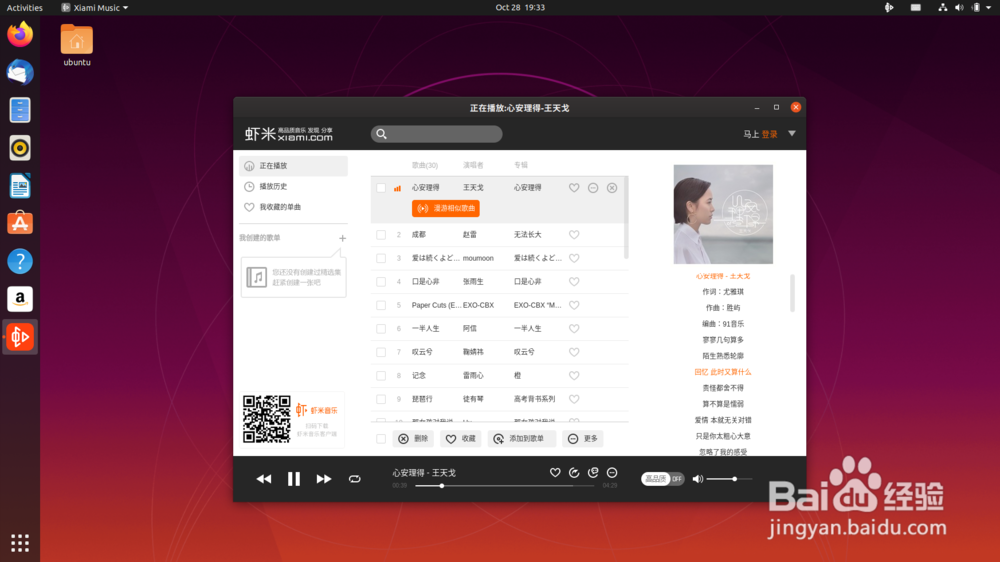Favorite 口是心非 with heart icon
This screenshot has width=1000, height=562.
click(574, 282)
